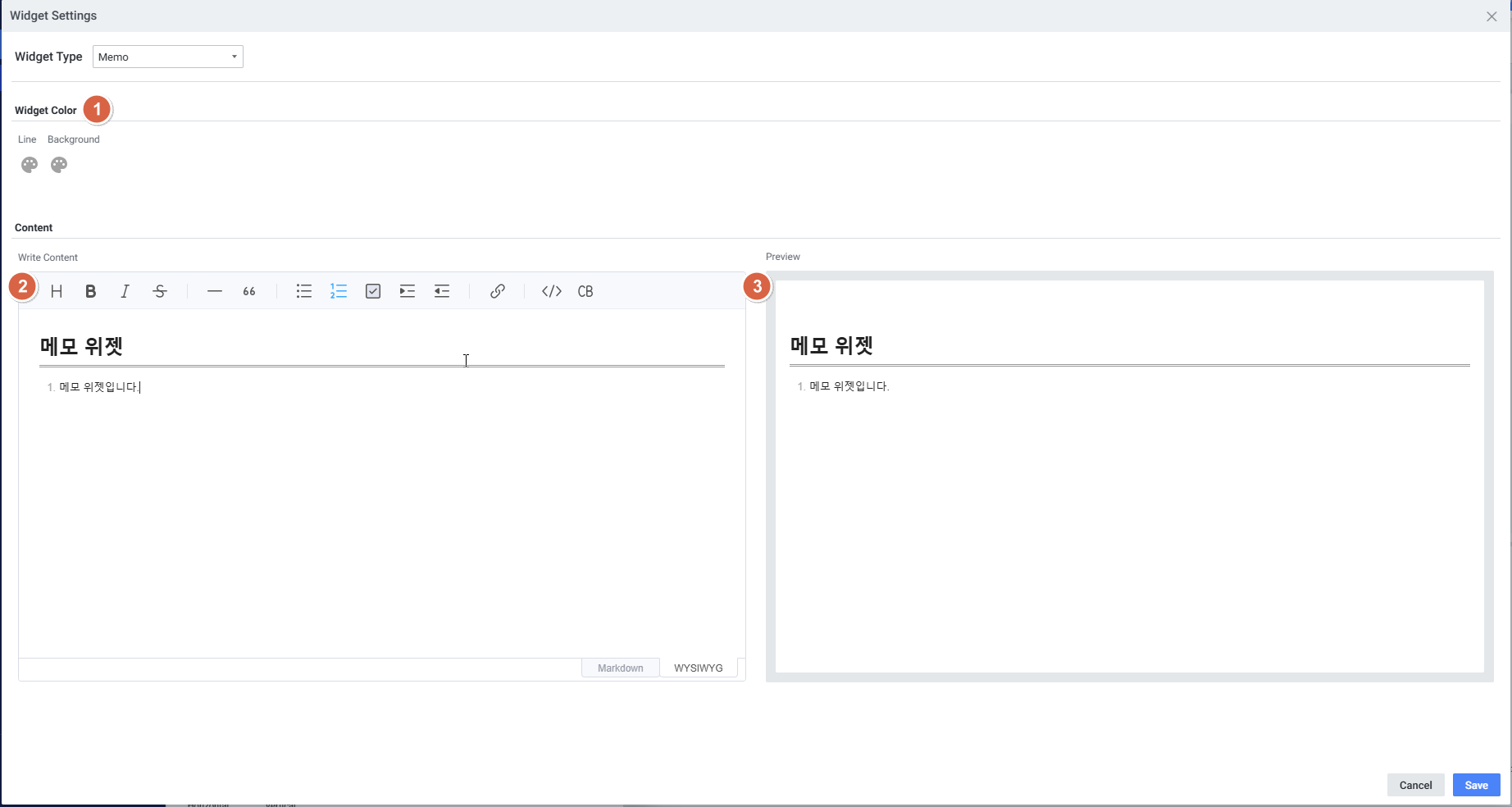
Task: Insert a code block with CB
Action: (585, 291)
